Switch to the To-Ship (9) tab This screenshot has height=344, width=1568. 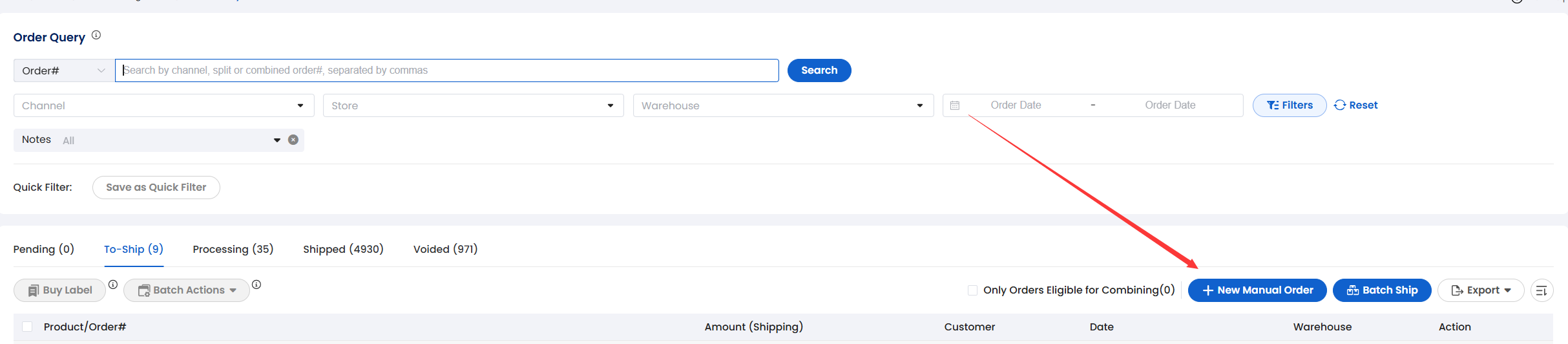pos(134,250)
